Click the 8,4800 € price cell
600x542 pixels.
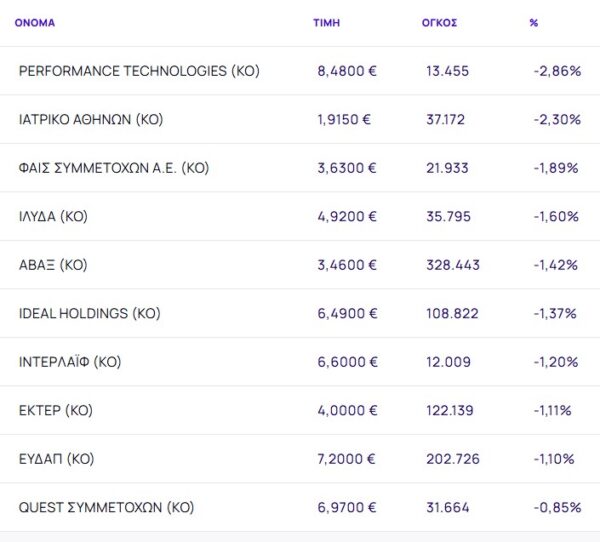[x=346, y=71]
